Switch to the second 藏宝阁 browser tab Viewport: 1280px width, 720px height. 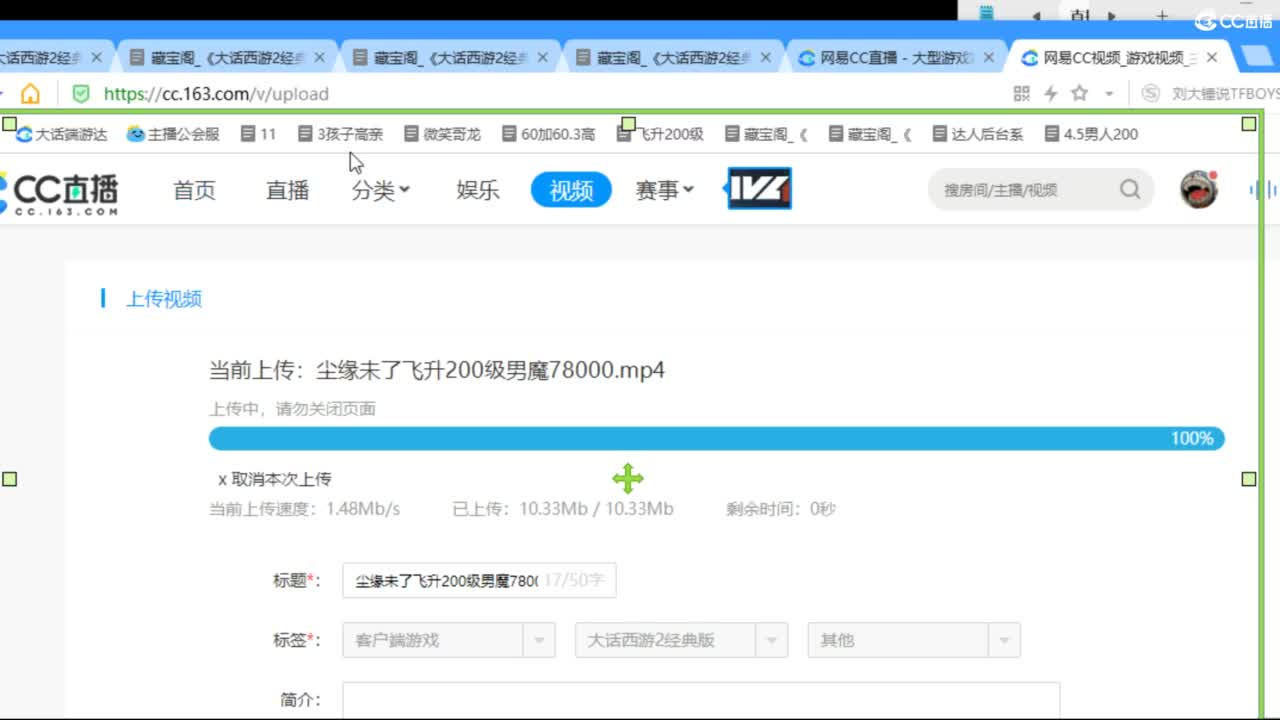coord(450,58)
